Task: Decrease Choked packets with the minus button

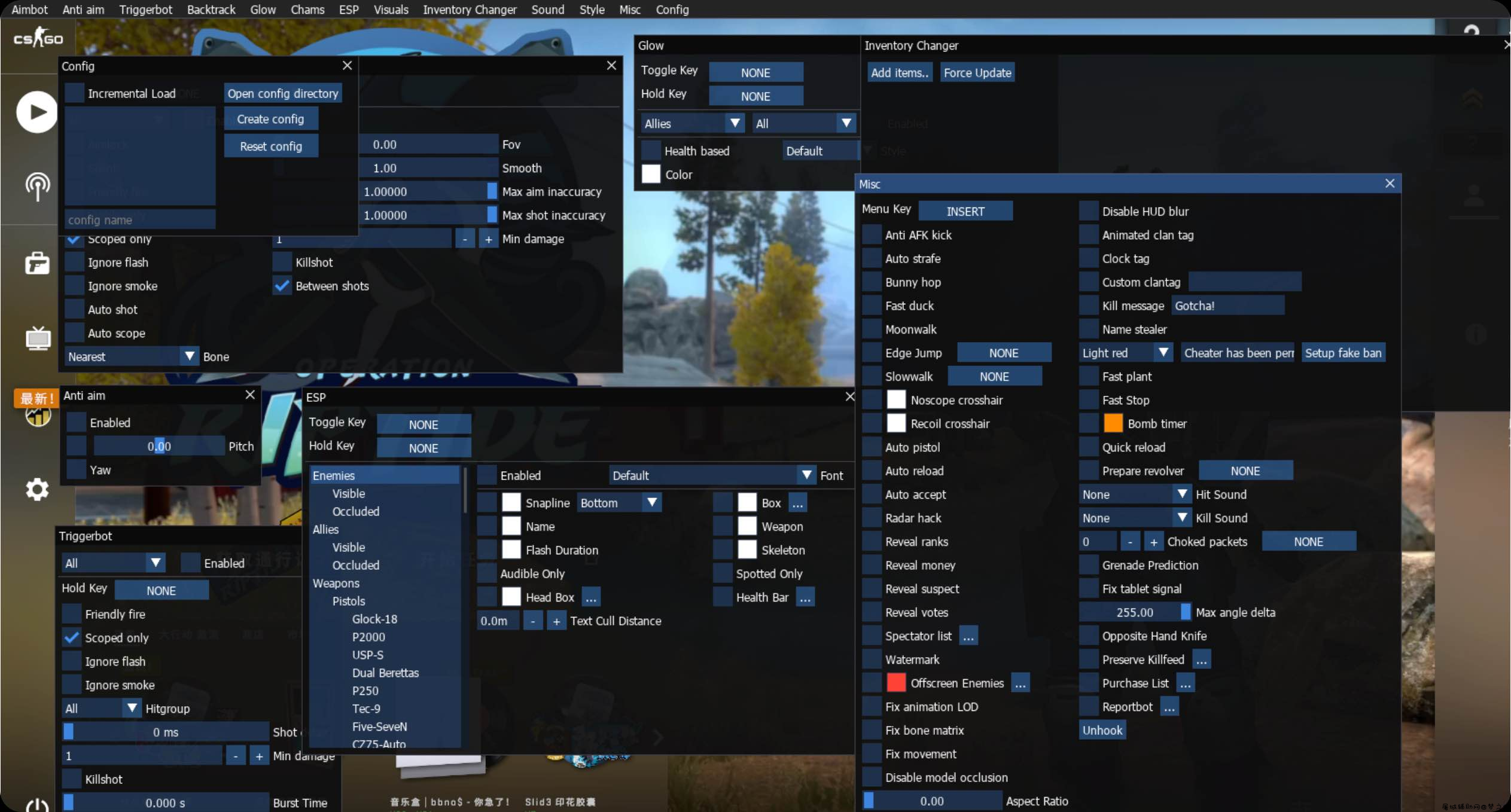Action: click(1129, 542)
